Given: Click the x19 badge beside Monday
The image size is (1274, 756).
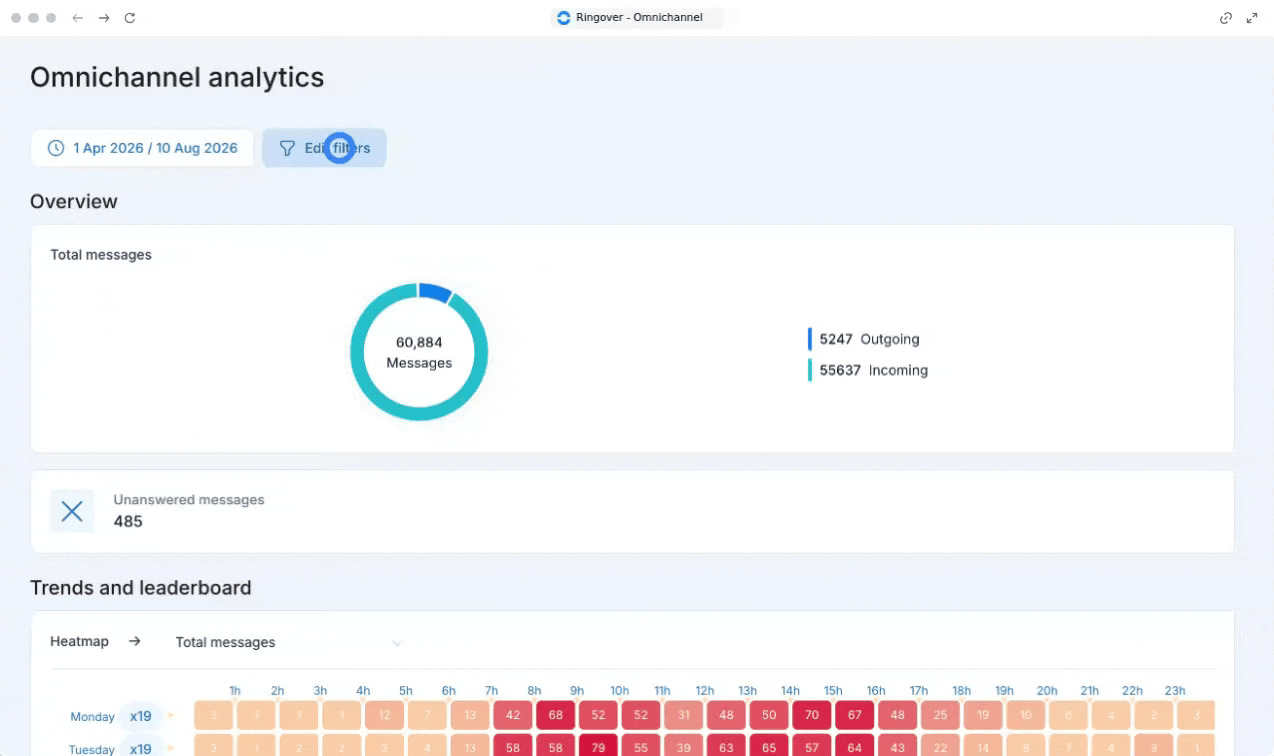Looking at the screenshot, I should pos(141,716).
